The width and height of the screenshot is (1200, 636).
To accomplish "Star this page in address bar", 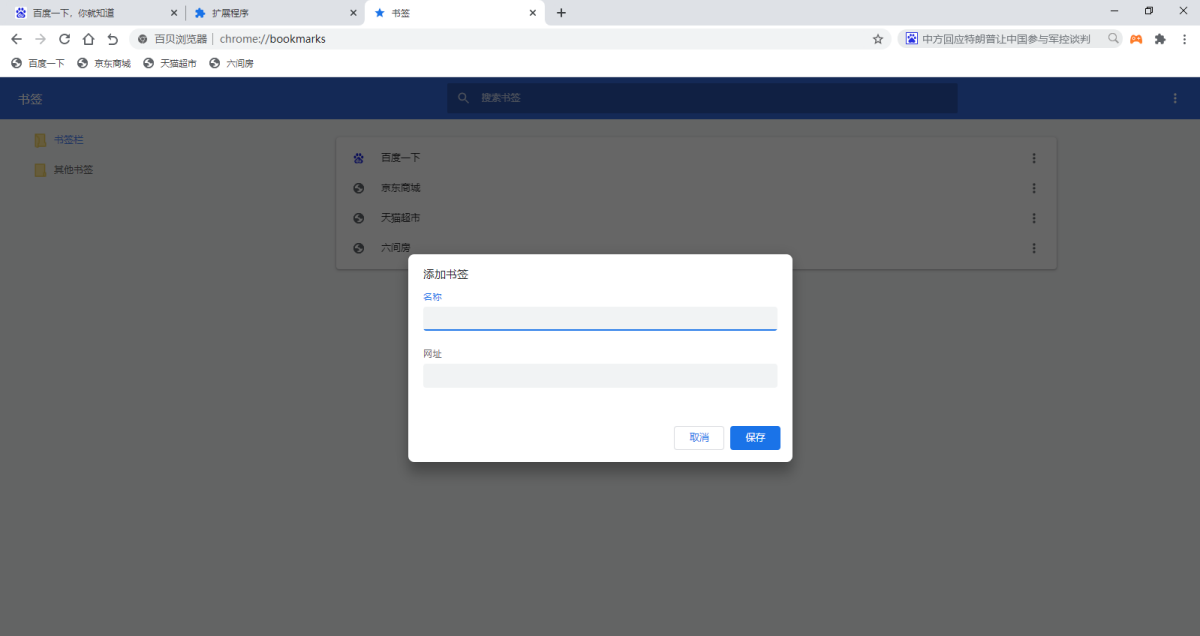I will [x=878, y=39].
